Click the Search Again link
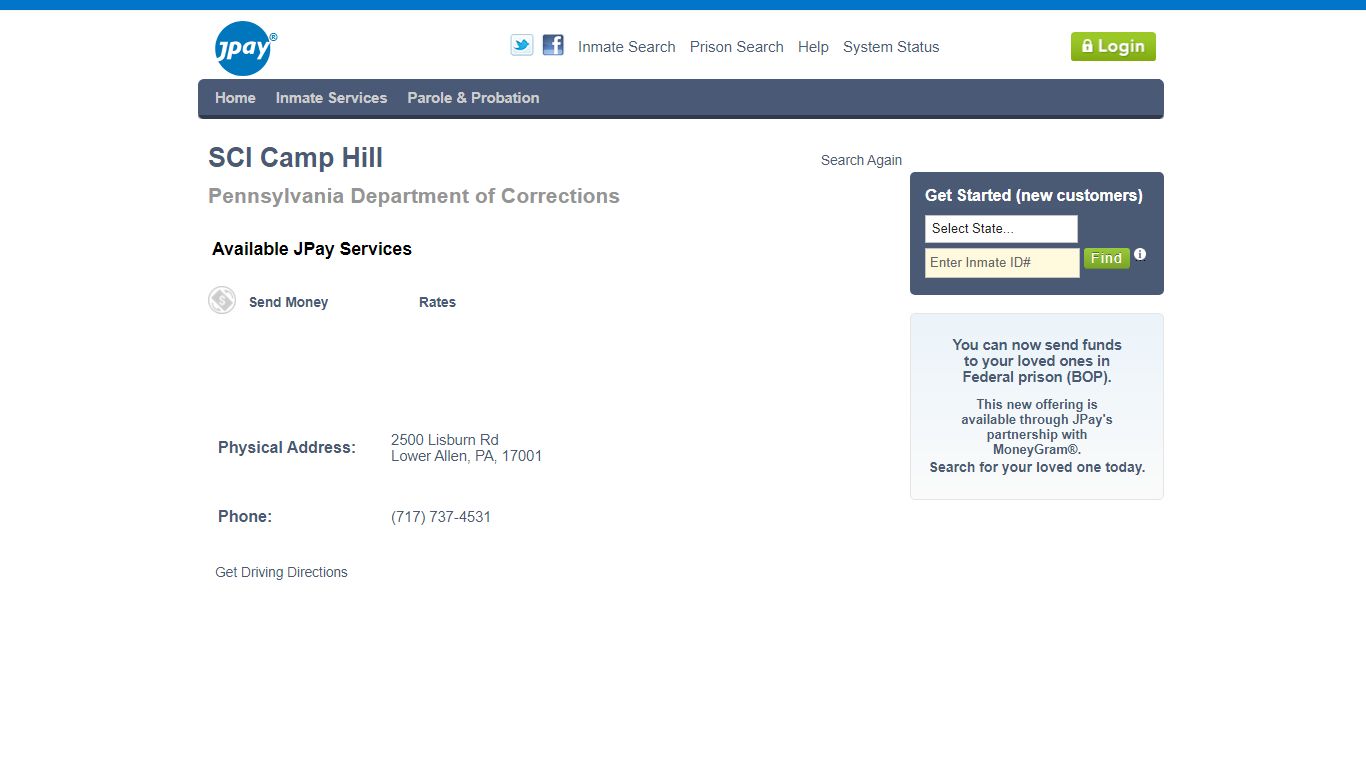This screenshot has width=1366, height=768. coord(861,160)
